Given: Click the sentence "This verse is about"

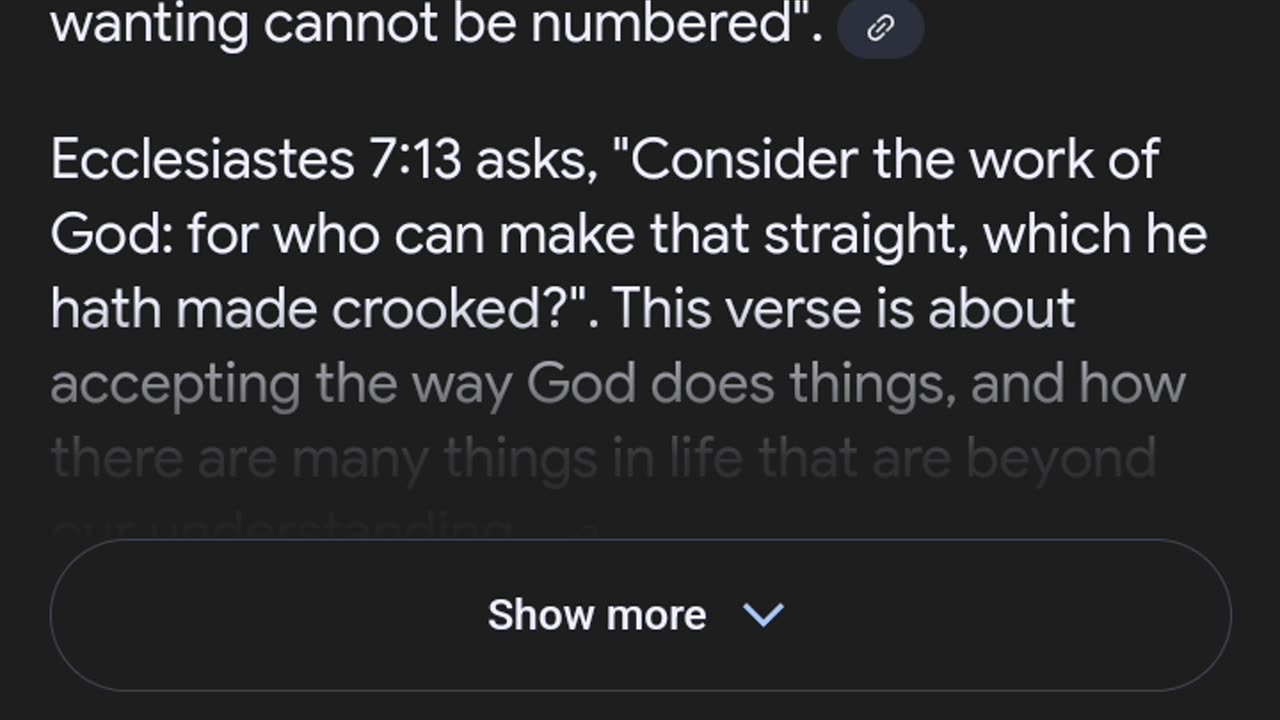Looking at the screenshot, I should (x=844, y=310).
